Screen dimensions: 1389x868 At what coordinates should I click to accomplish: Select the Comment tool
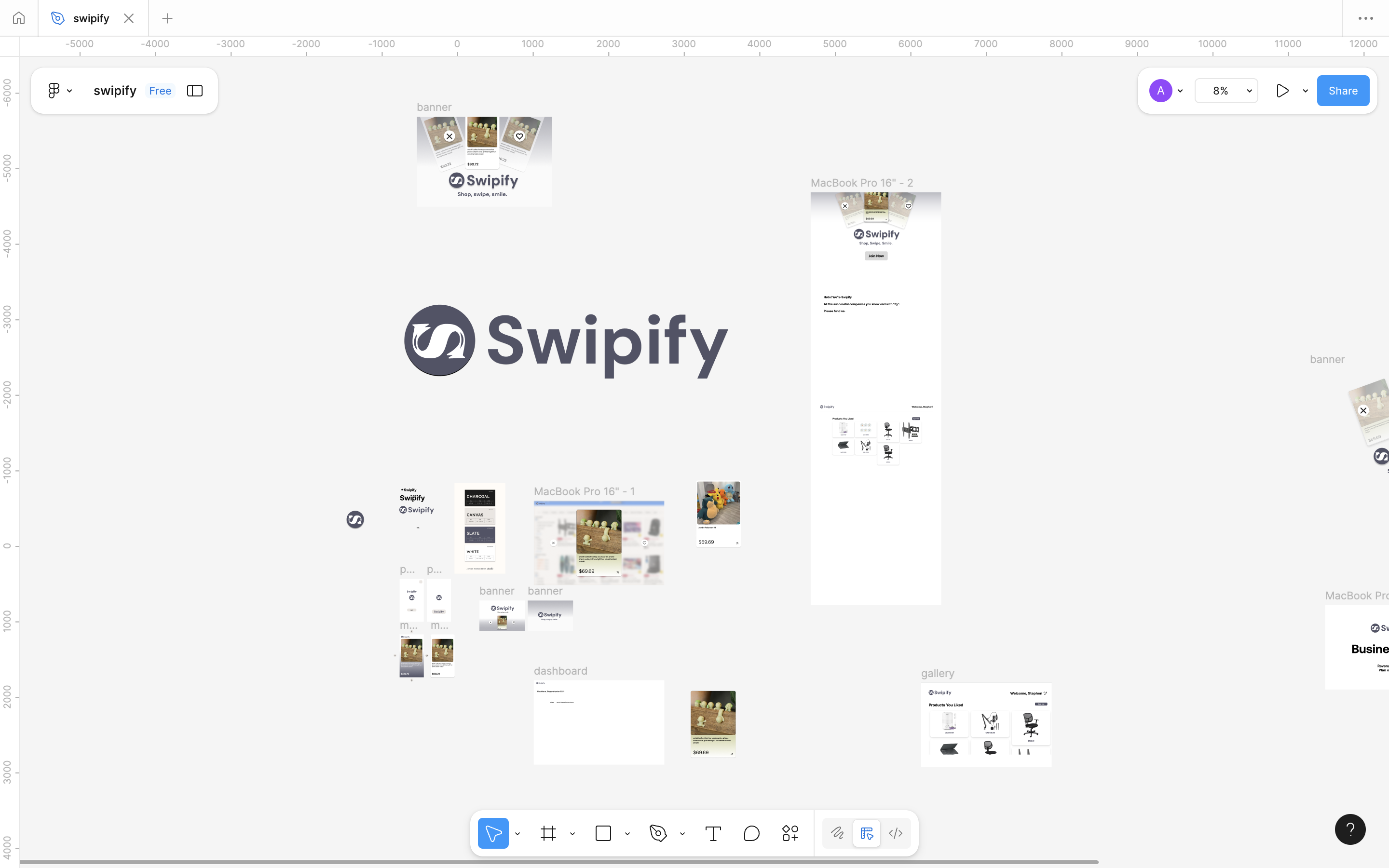click(751, 833)
